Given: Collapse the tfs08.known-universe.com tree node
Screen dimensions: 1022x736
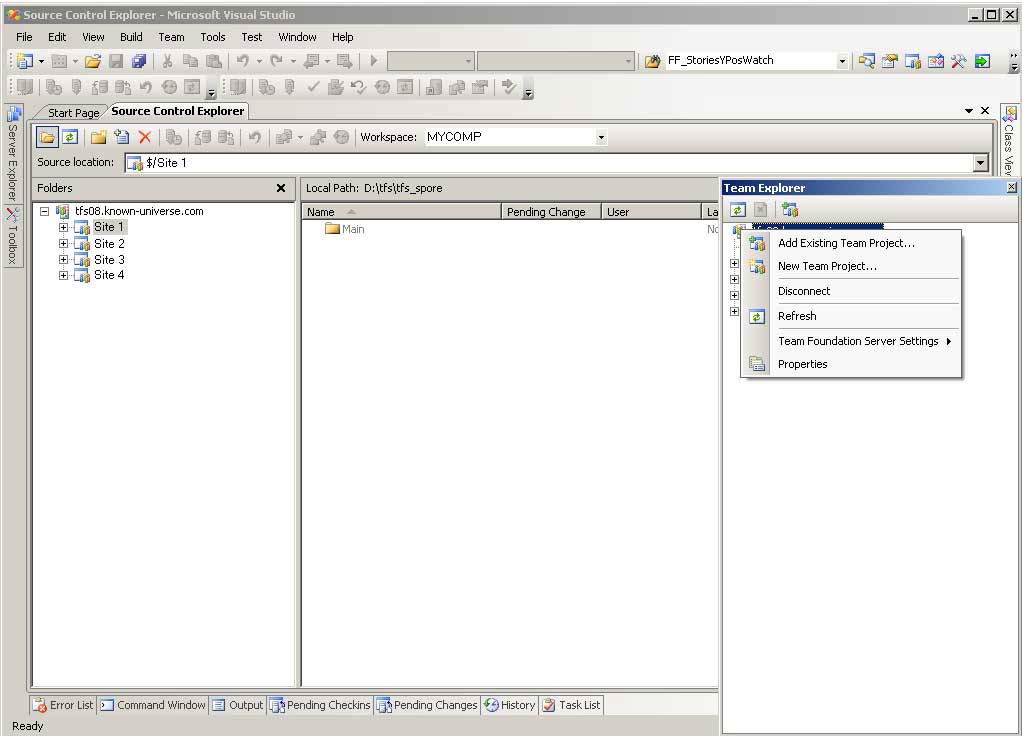Looking at the screenshot, I should (x=44, y=211).
